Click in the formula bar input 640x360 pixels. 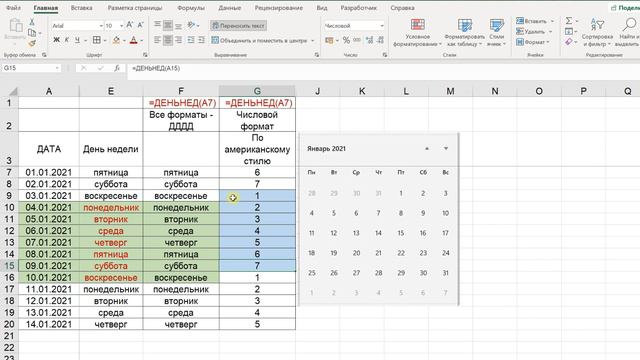point(384,68)
